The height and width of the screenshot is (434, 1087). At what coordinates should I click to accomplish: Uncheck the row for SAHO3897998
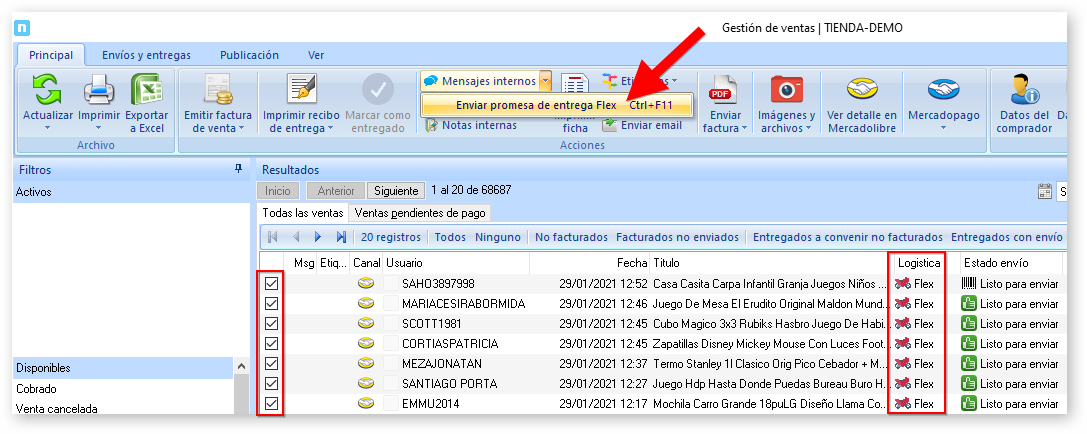click(x=271, y=284)
